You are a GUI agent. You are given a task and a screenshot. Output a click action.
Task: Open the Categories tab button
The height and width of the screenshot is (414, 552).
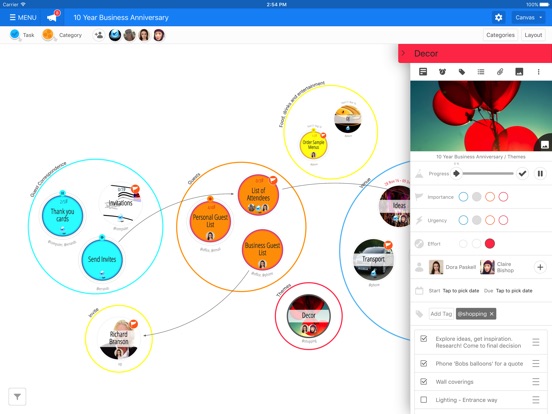coord(500,35)
